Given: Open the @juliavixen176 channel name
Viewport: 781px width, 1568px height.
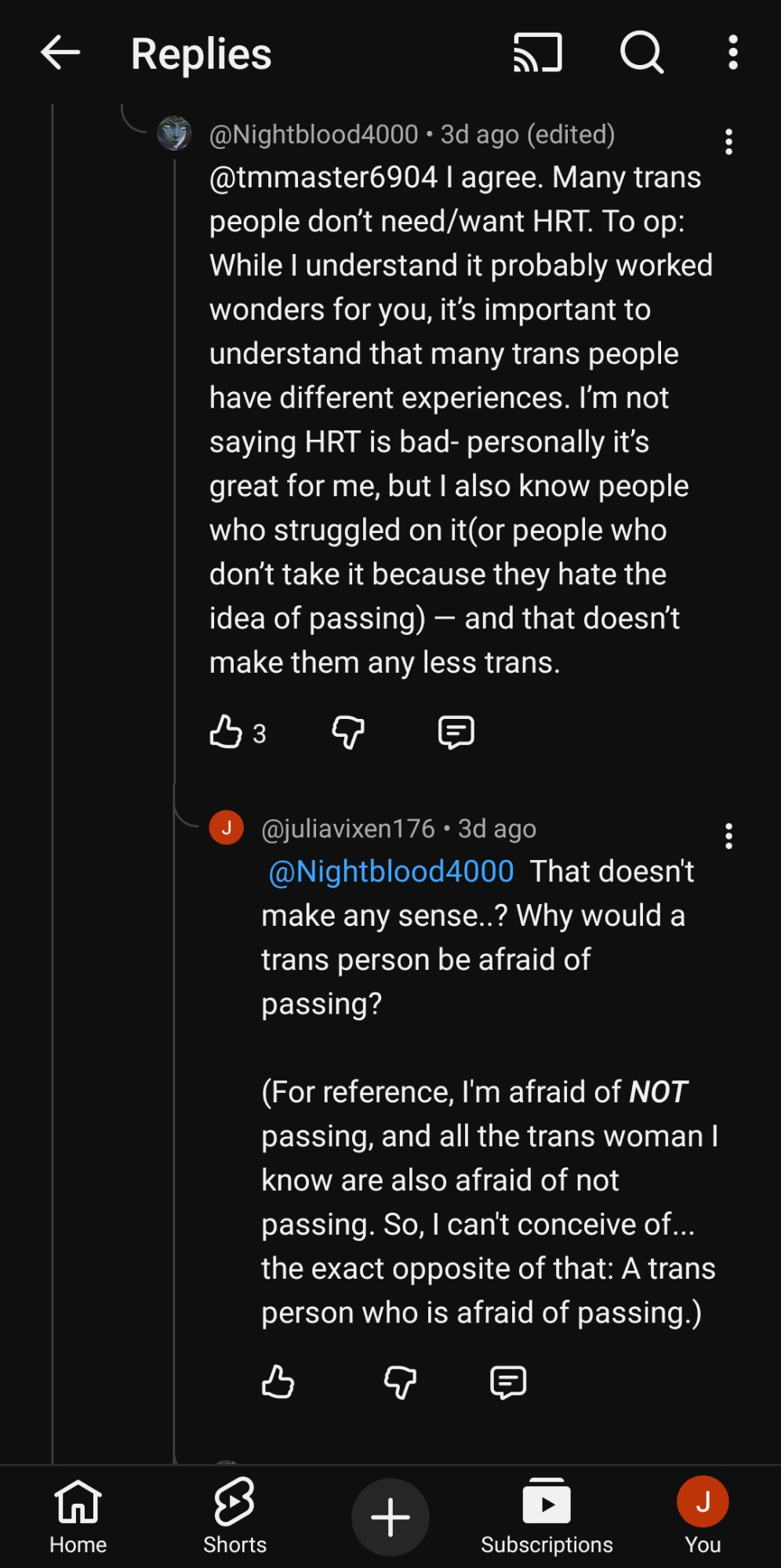Looking at the screenshot, I should click(347, 829).
